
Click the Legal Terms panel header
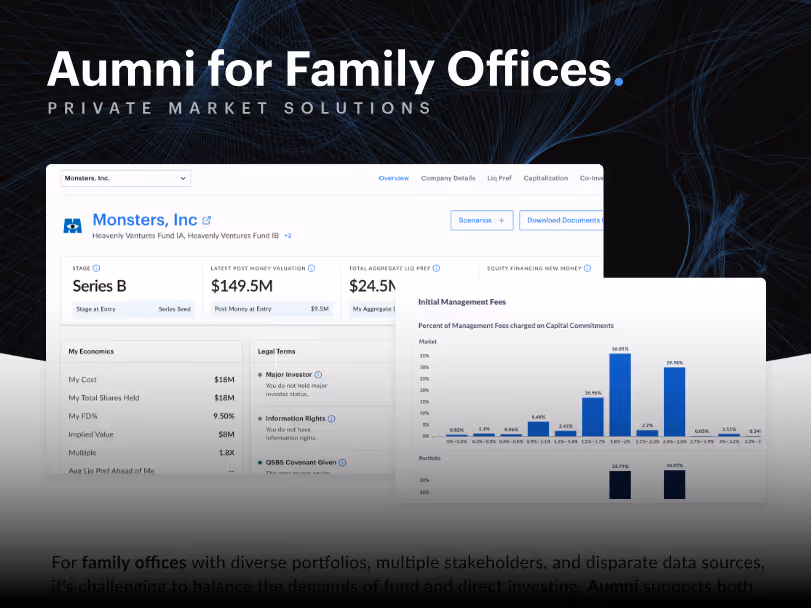pos(323,352)
